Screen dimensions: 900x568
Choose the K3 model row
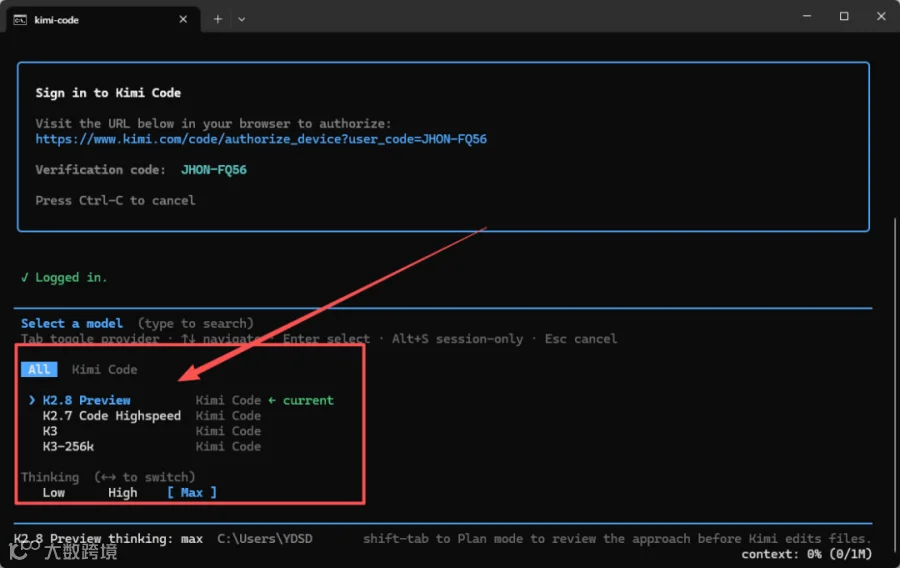tap(50, 431)
